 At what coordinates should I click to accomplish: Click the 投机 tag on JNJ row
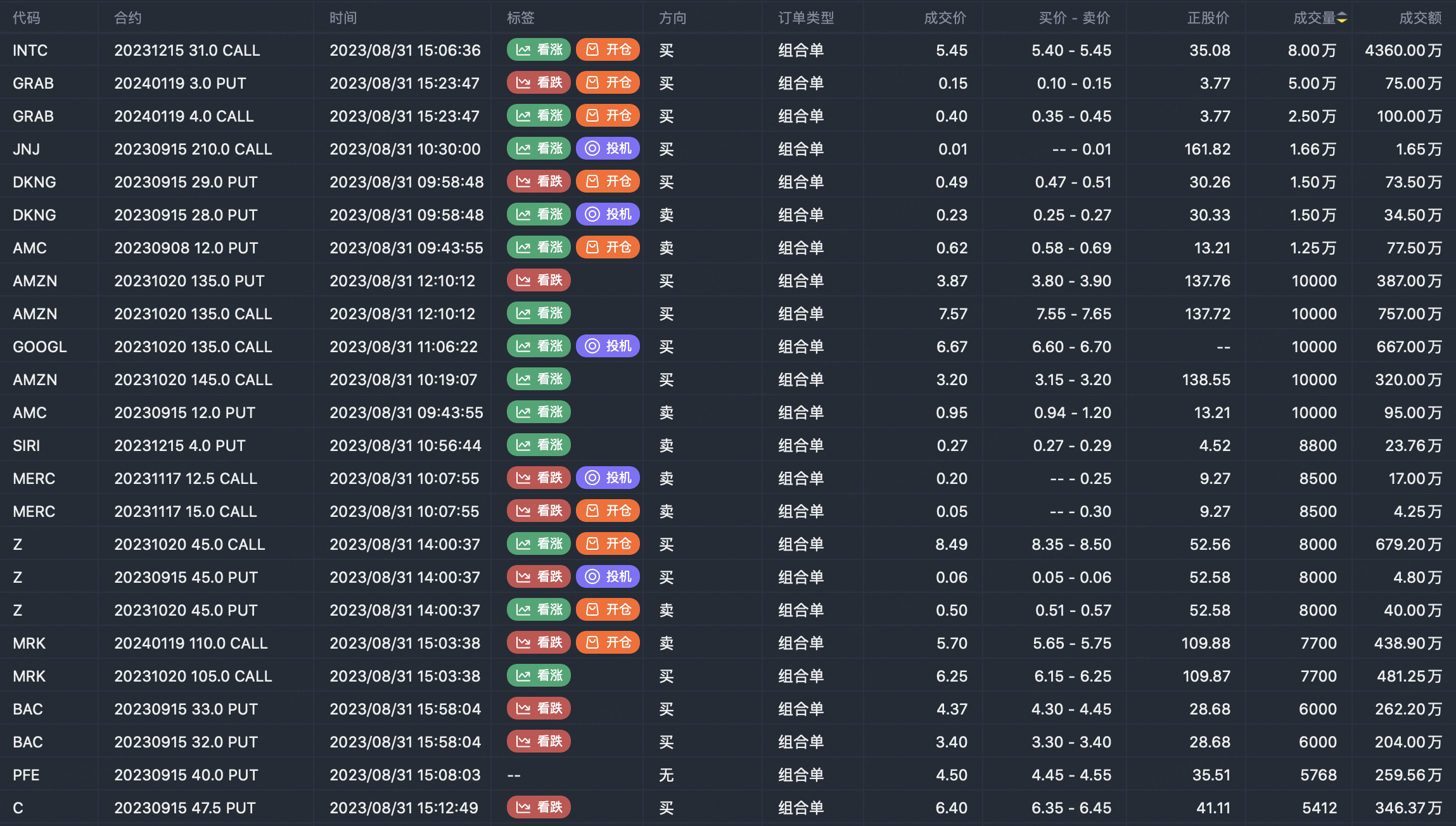coord(608,149)
